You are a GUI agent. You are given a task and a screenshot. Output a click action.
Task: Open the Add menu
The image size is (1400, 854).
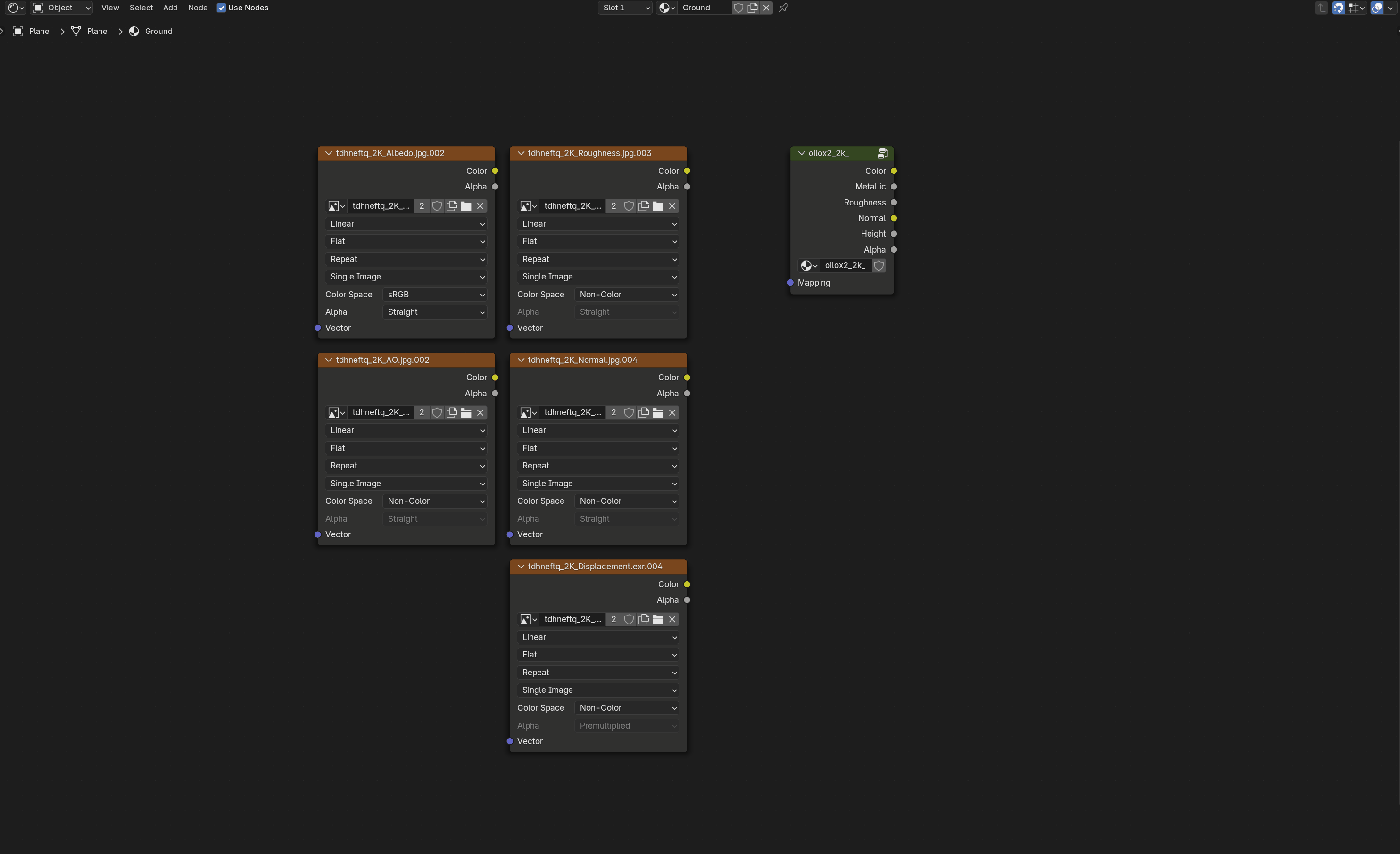(x=170, y=8)
